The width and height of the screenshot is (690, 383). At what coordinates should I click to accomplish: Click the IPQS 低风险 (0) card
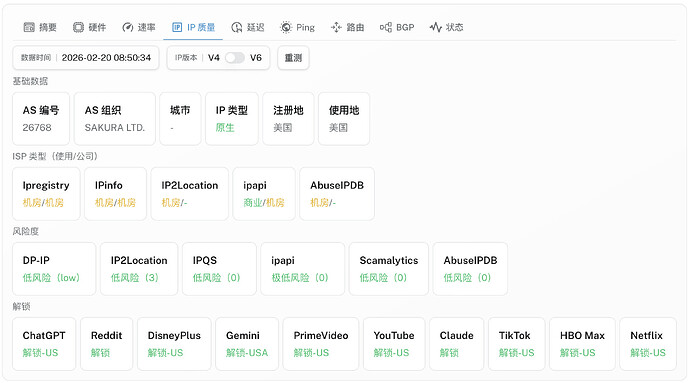219,269
